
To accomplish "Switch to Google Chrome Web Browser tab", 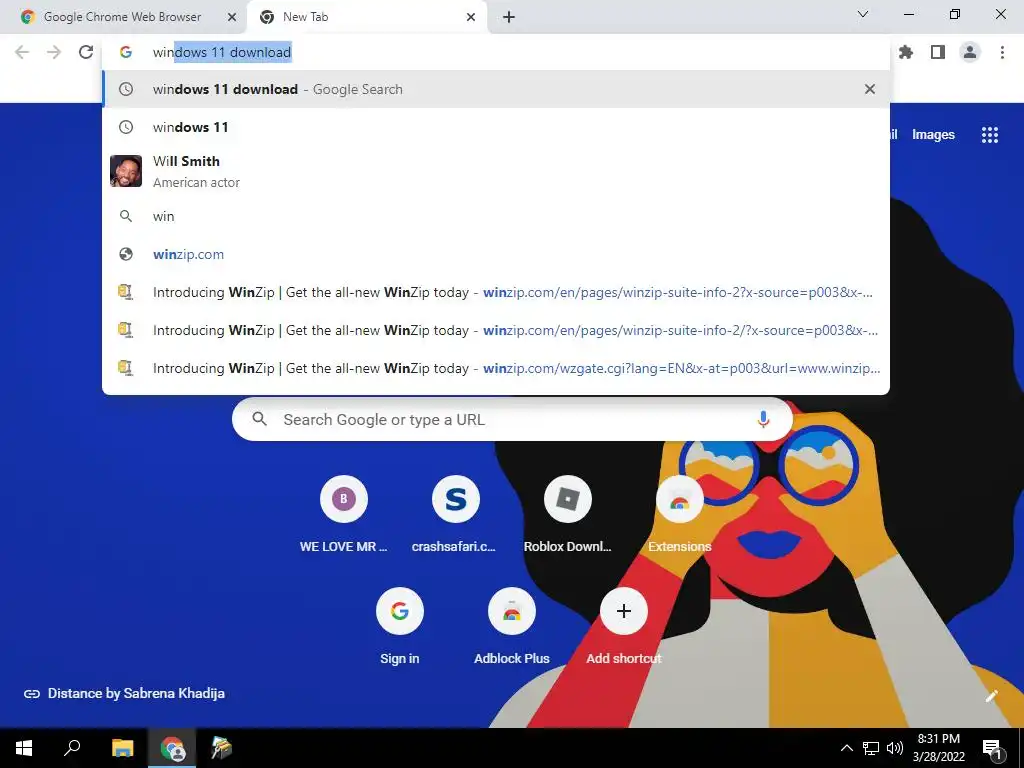I will (x=122, y=17).
